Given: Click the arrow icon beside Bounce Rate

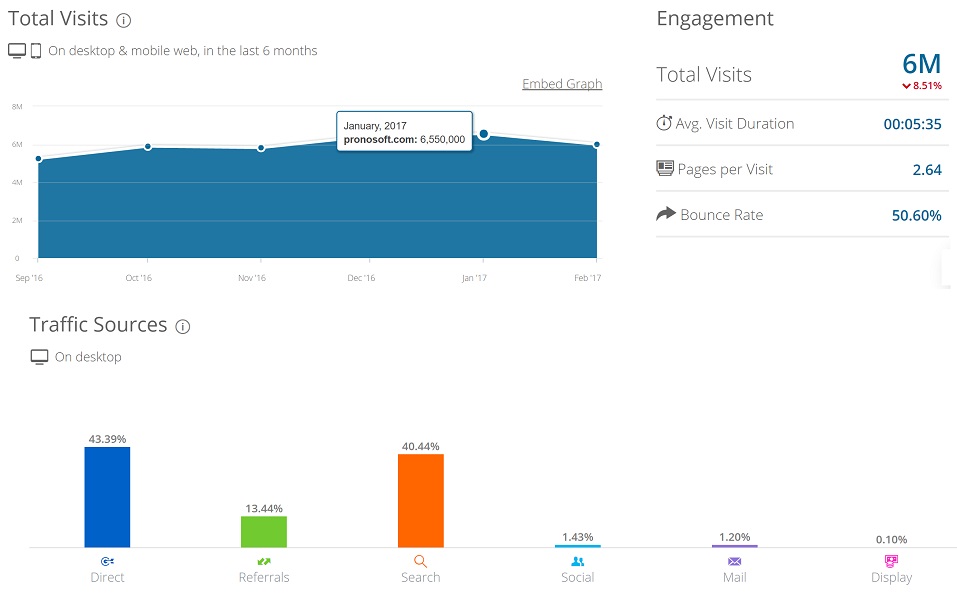Looking at the screenshot, I should 666,213.
